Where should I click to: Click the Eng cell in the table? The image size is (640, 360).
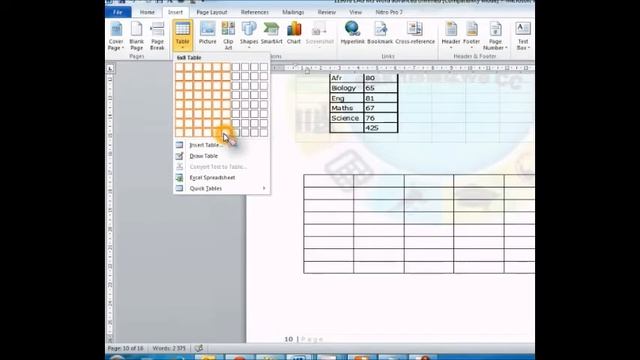click(347, 98)
